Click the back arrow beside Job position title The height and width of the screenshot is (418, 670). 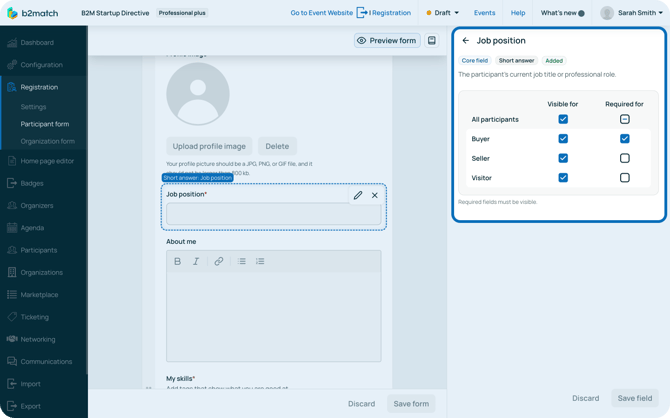[466, 41]
